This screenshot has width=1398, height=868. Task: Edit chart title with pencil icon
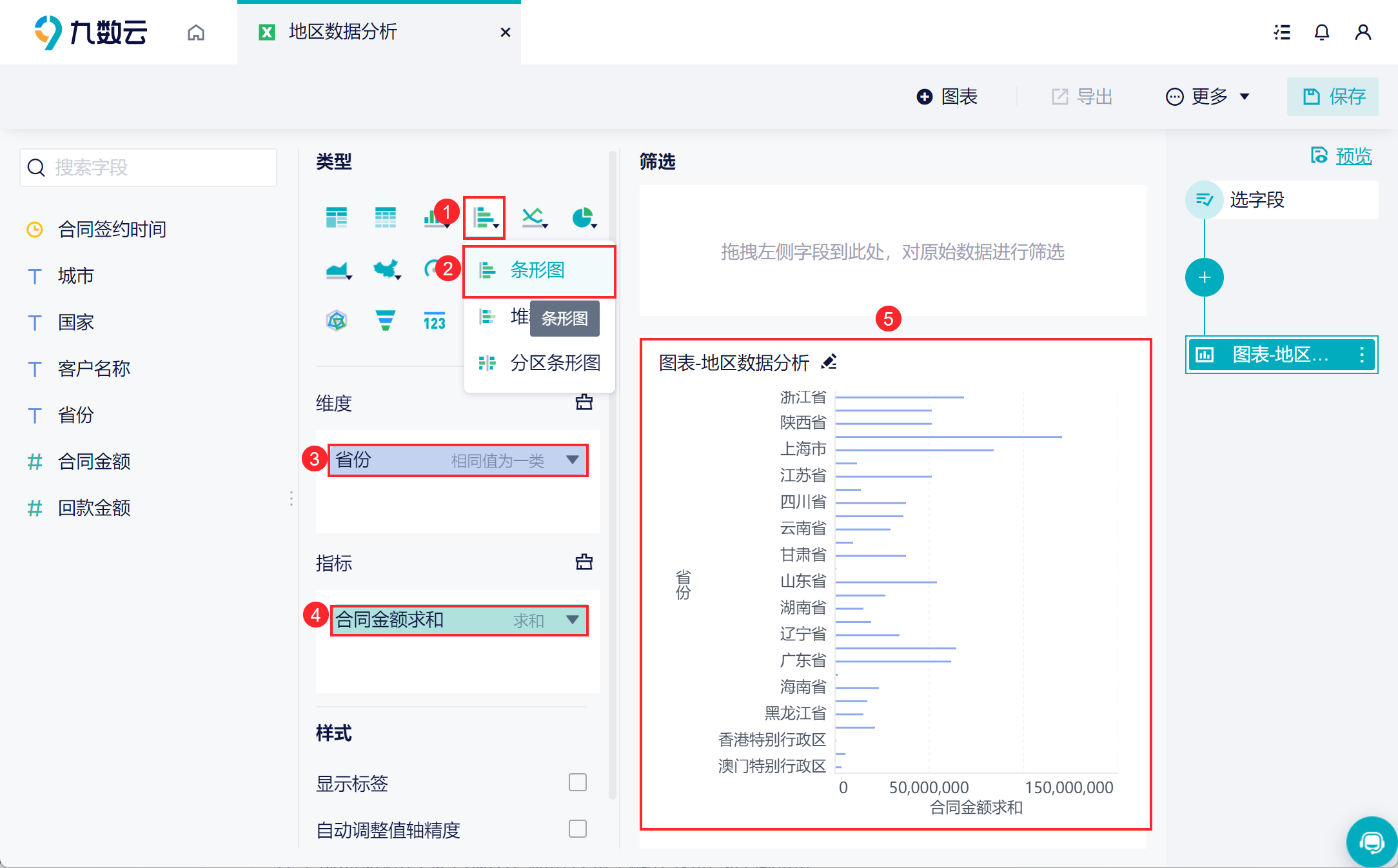click(x=829, y=362)
